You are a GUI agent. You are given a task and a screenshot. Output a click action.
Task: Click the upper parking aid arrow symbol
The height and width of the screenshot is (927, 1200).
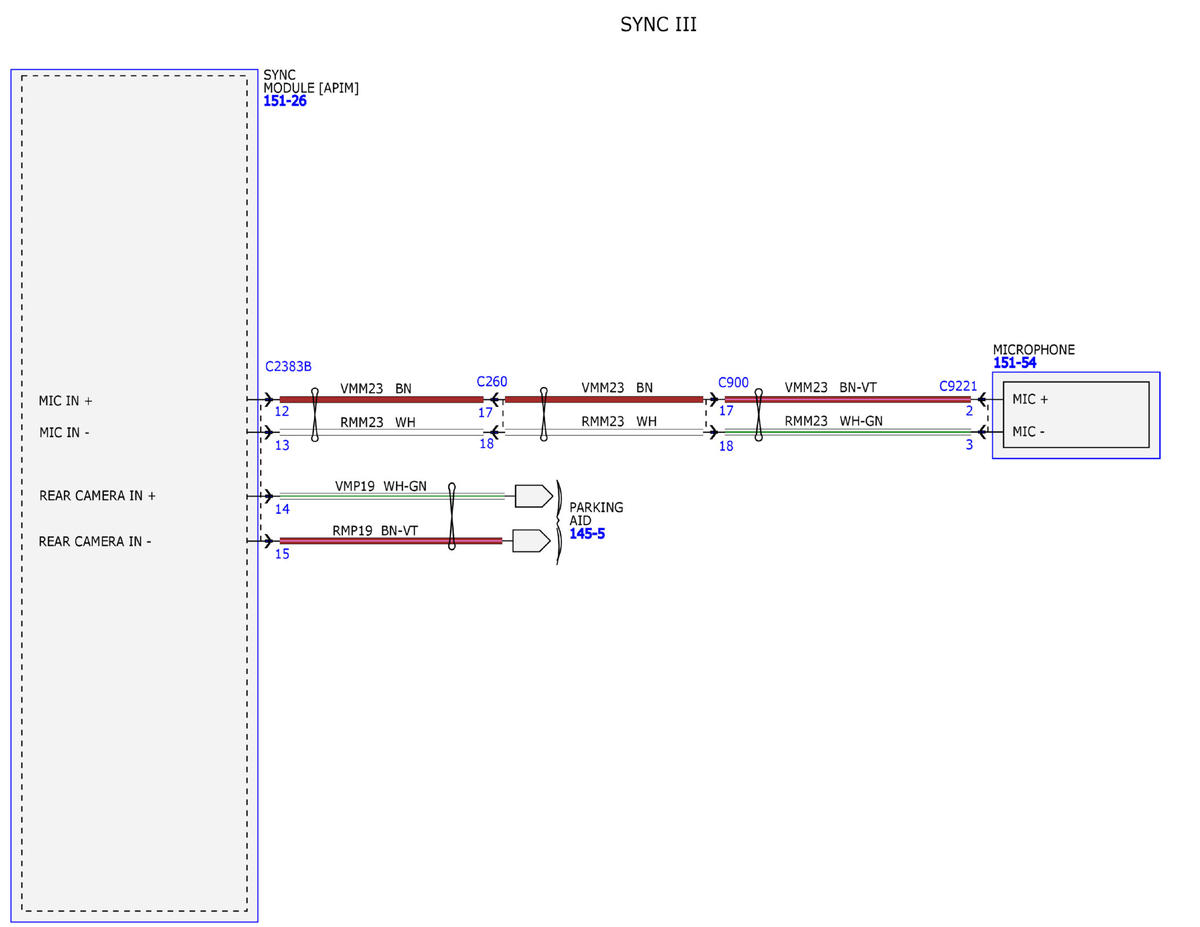click(533, 495)
